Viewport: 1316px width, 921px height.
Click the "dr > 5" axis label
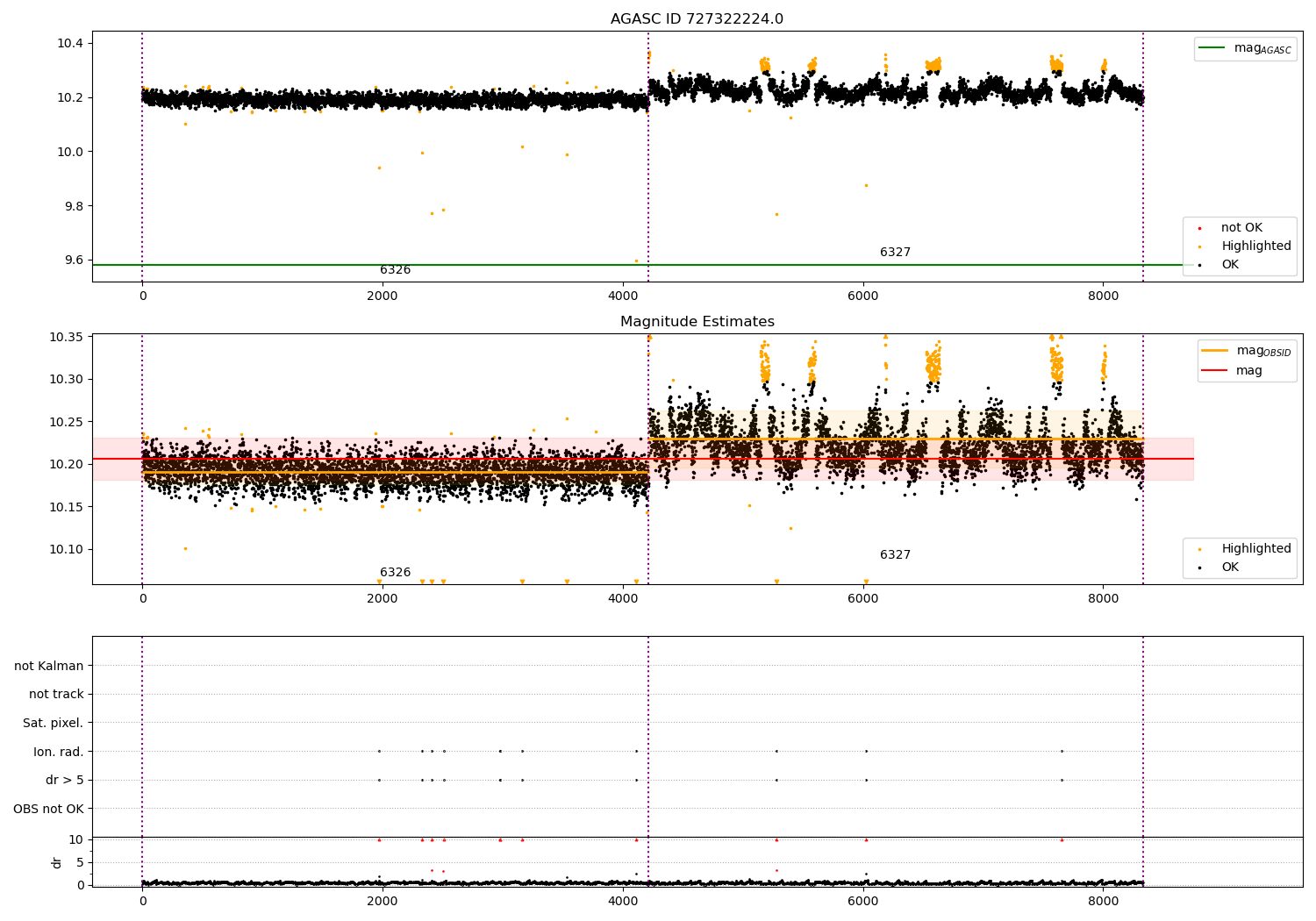pos(64,781)
